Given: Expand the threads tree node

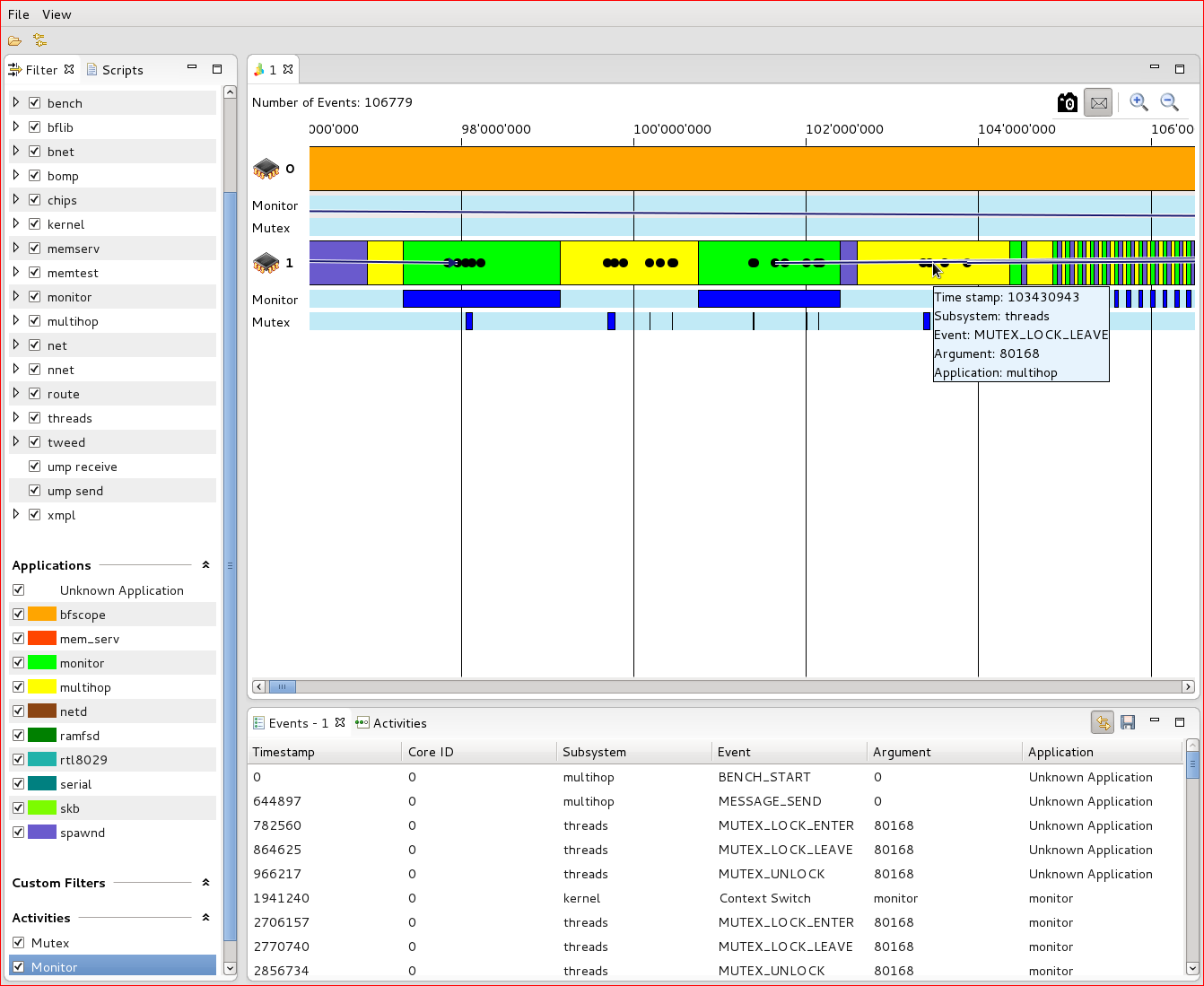Looking at the screenshot, I should 16,418.
